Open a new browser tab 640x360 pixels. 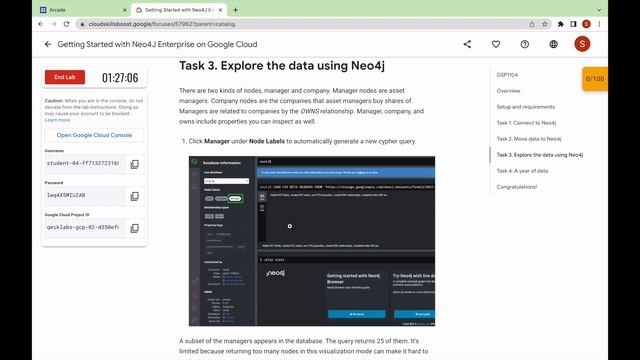point(236,10)
